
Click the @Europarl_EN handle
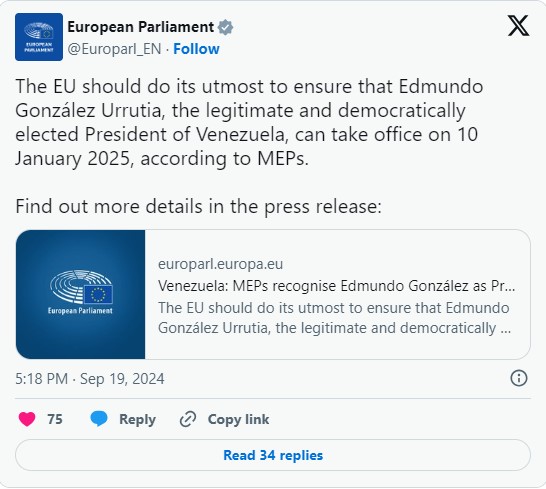point(114,49)
